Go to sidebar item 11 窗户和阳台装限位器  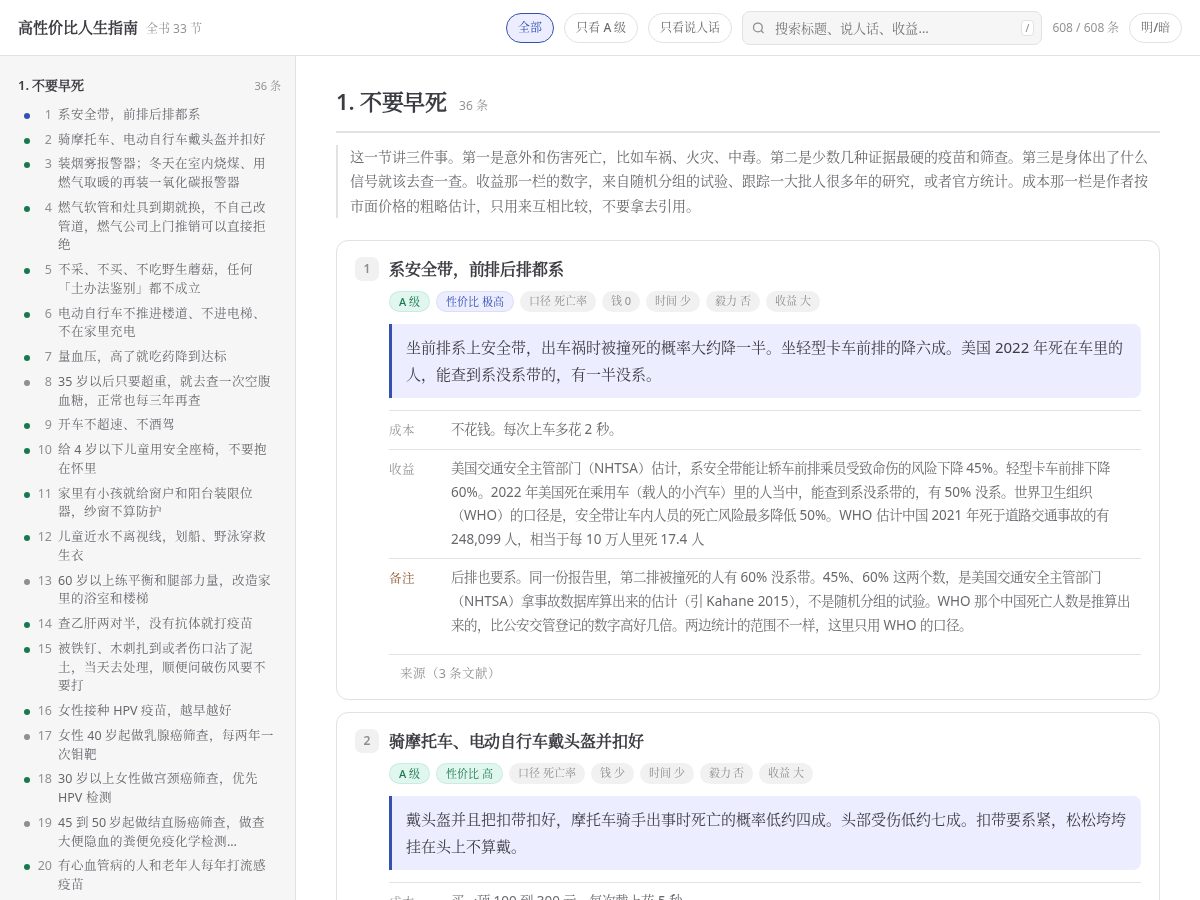(147, 502)
